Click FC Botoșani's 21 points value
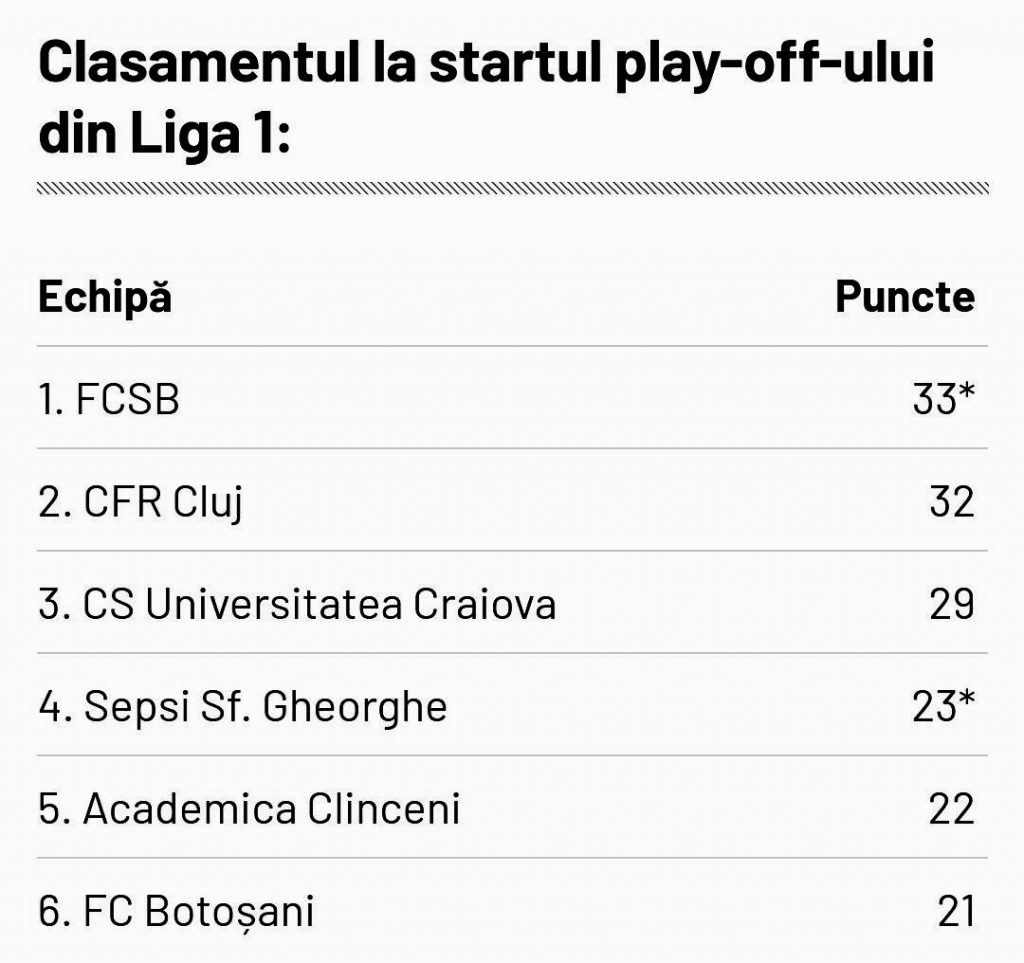 [955, 912]
